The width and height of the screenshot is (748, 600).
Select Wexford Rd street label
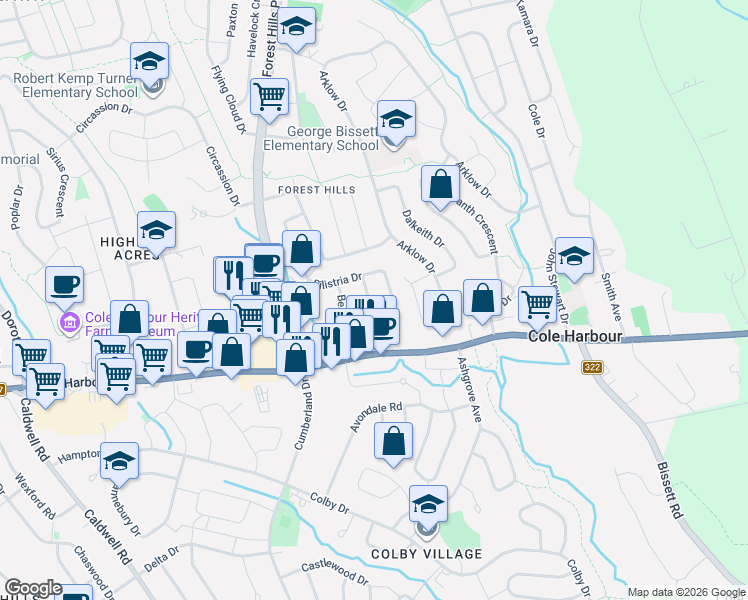(x=35, y=496)
